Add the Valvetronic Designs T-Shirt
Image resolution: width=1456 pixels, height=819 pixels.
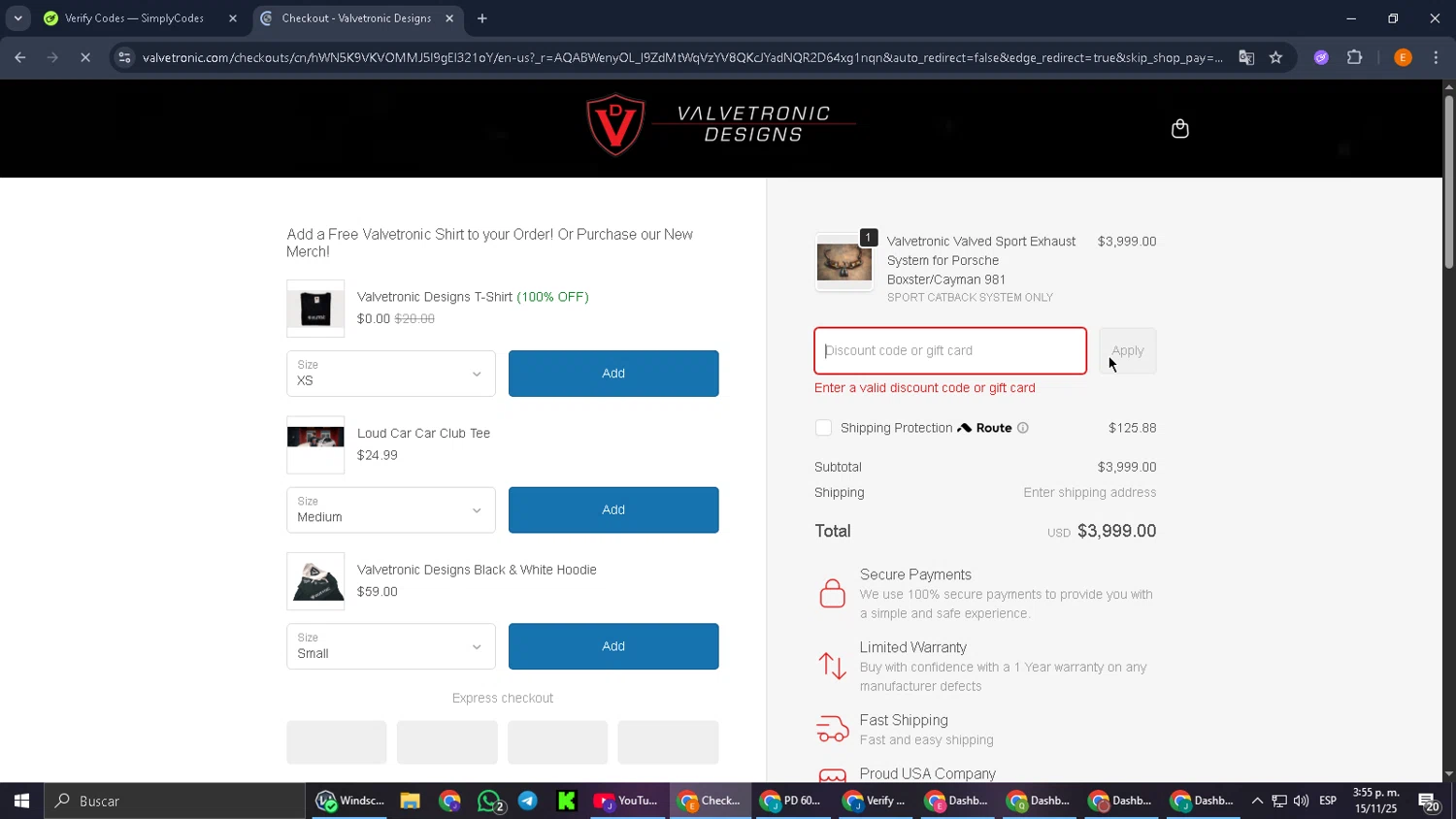pos(613,374)
